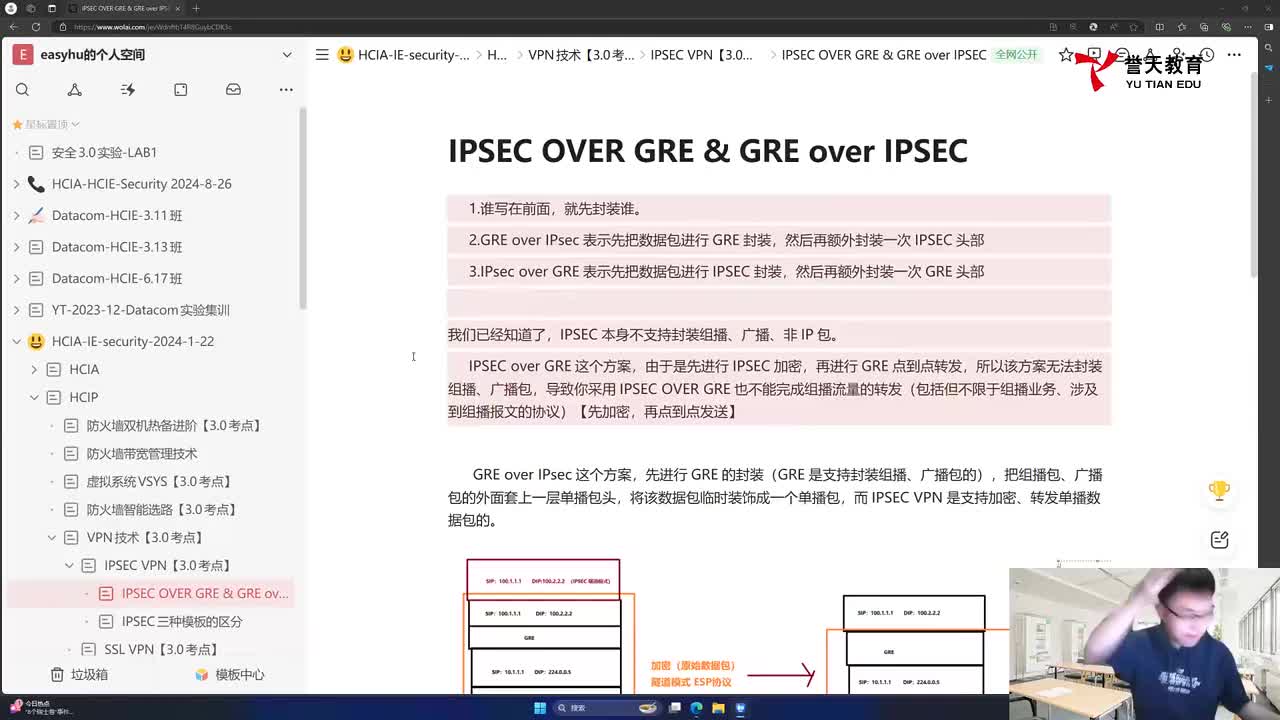
Task: Toggle sidebar with hamburger menu icon
Action: click(x=322, y=55)
